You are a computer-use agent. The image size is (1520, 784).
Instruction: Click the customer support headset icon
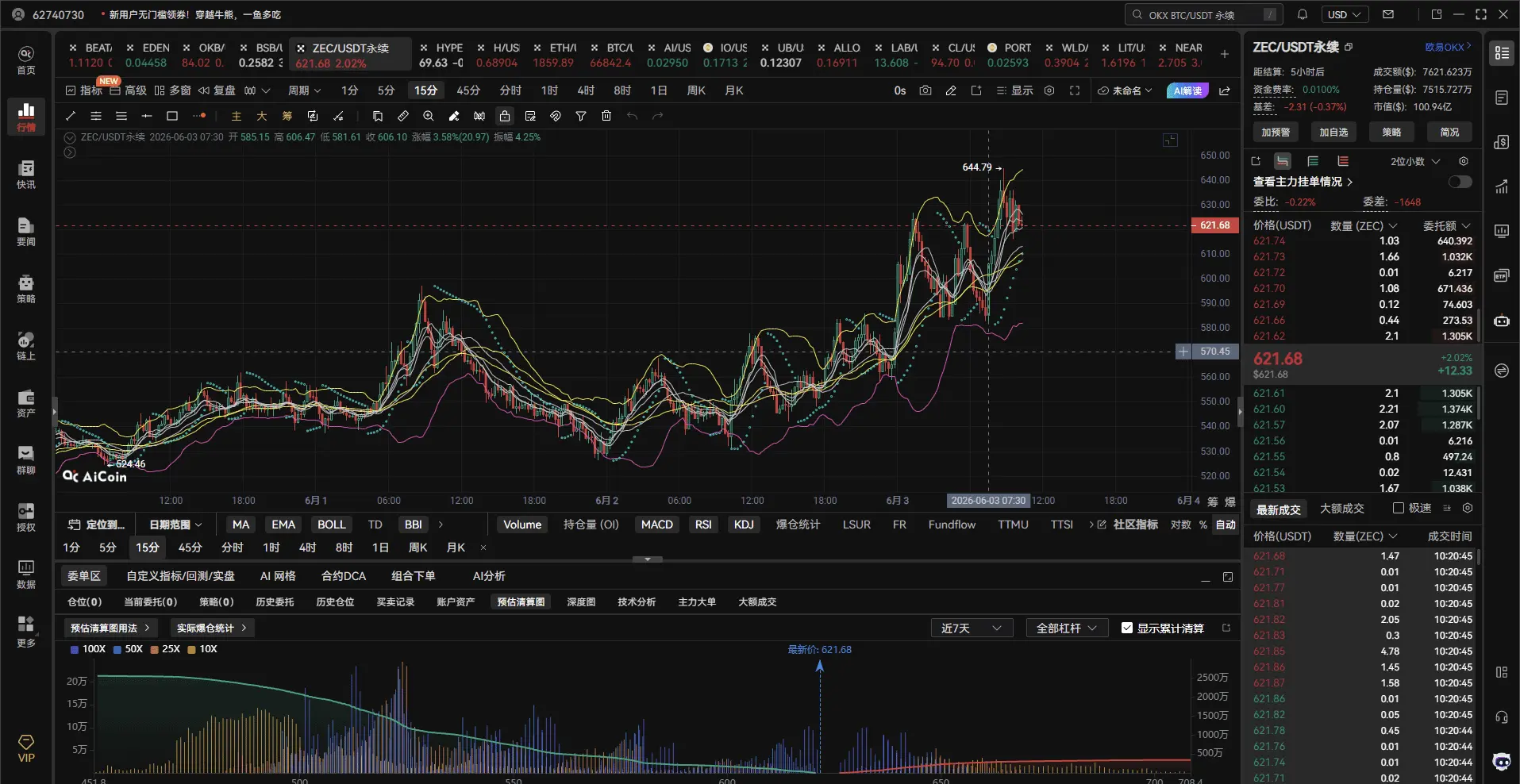pos(1502,717)
